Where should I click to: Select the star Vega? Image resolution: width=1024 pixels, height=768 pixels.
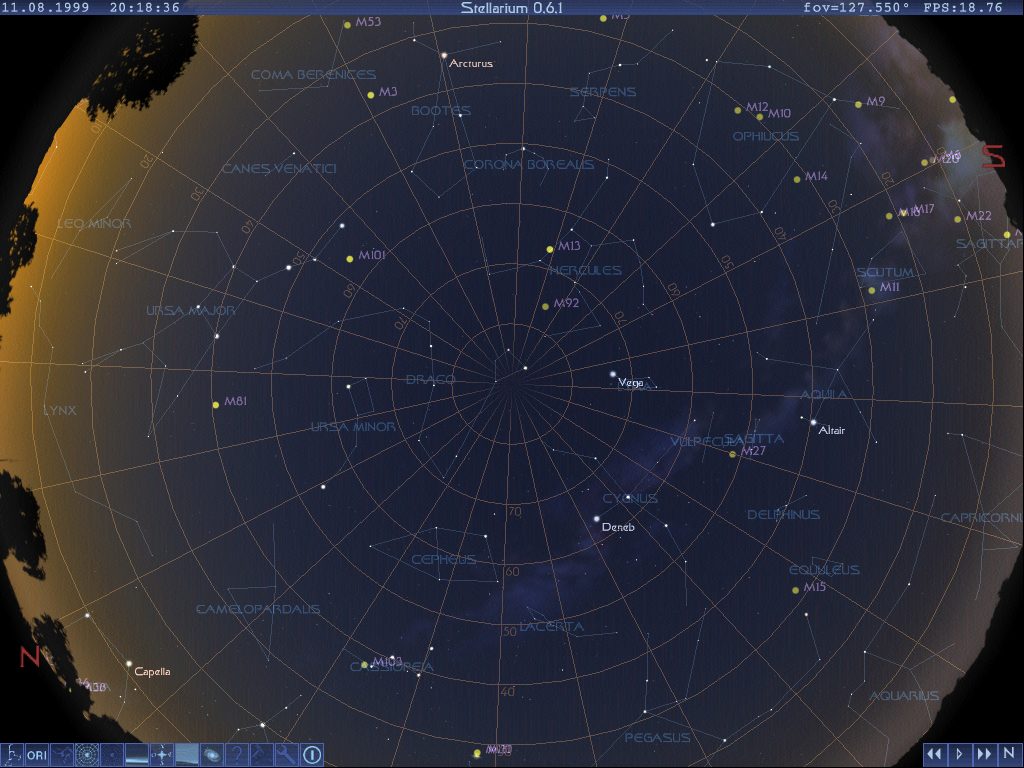point(613,374)
